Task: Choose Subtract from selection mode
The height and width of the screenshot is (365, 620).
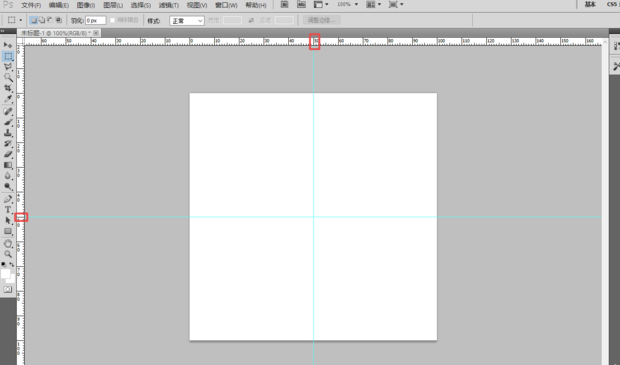Action: tap(50, 20)
